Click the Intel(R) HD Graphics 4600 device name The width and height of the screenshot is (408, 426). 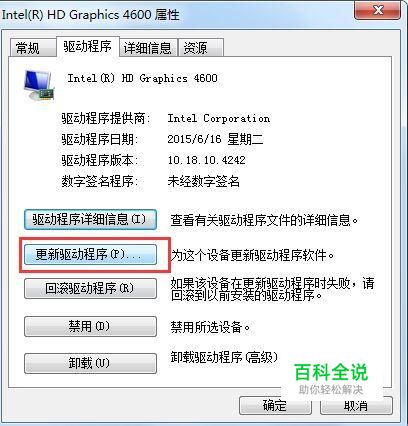pos(143,78)
